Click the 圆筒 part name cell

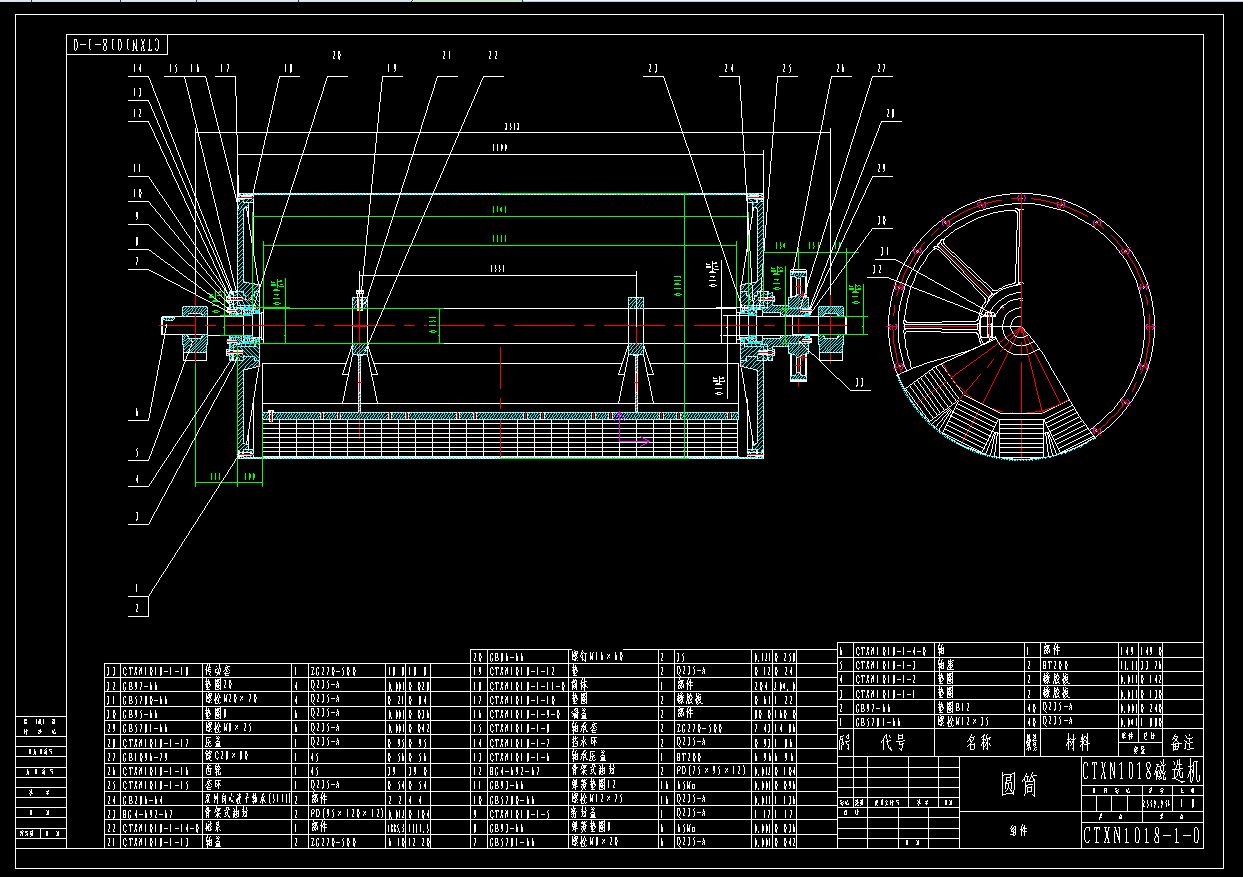click(x=1020, y=785)
